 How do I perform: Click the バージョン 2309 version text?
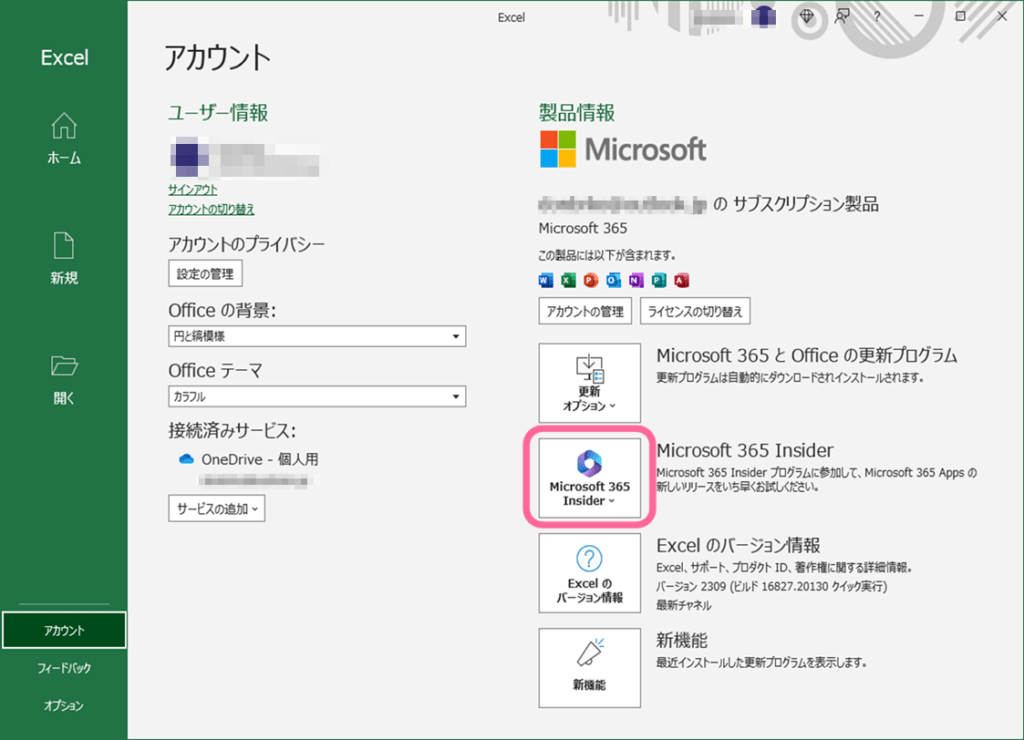[x=771, y=587]
